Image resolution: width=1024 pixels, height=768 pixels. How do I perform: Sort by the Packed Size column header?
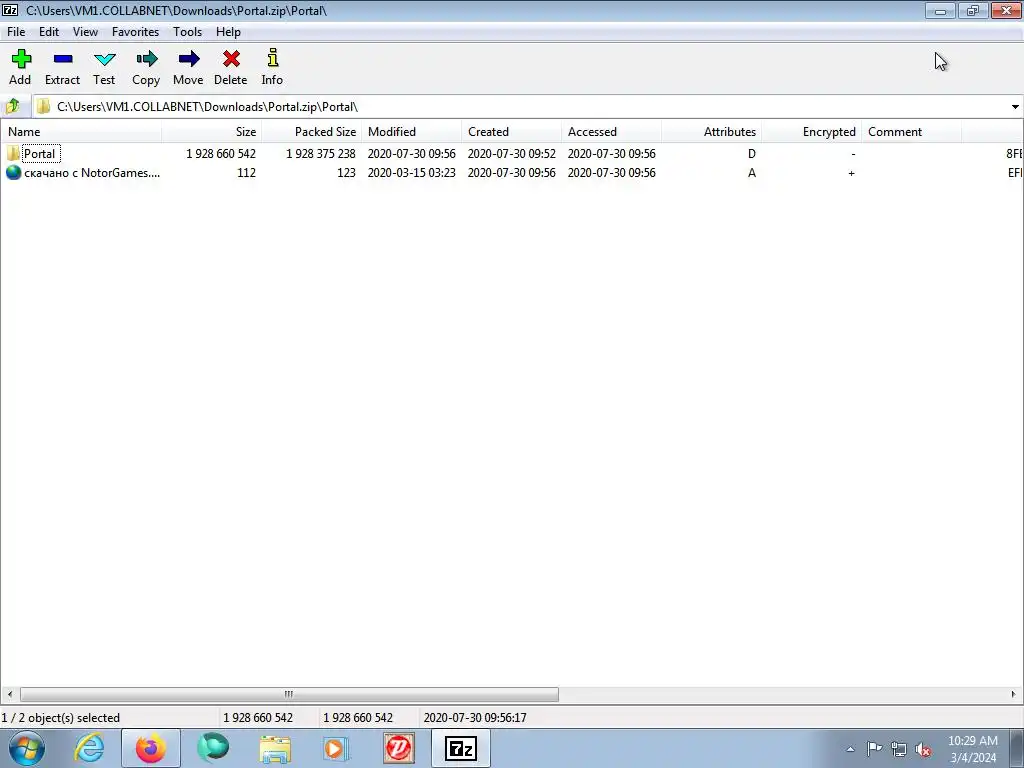(x=312, y=131)
